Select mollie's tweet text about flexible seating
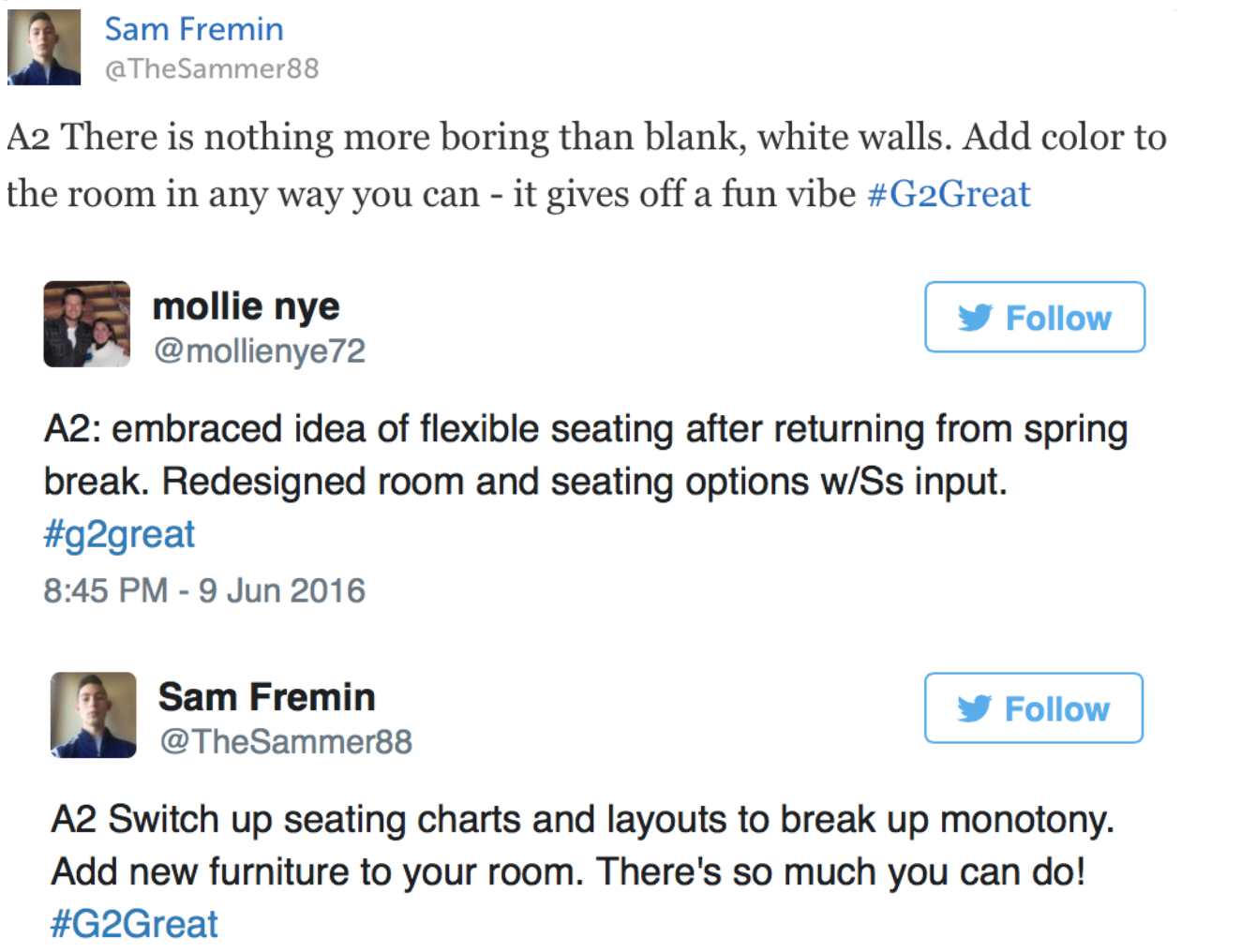This screenshot has width=1256, height=952. click(586, 481)
